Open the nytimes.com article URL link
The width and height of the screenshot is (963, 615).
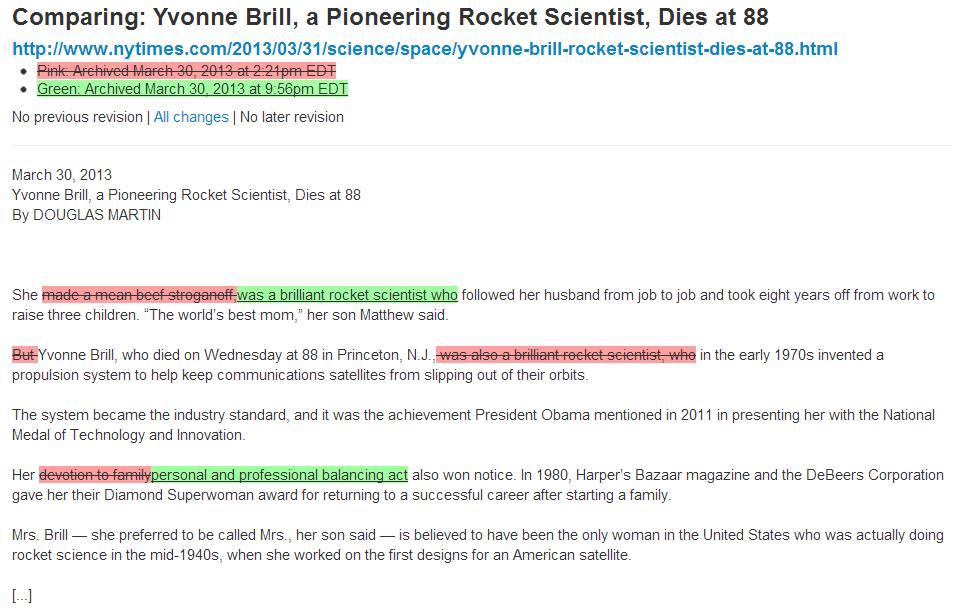(x=425, y=49)
